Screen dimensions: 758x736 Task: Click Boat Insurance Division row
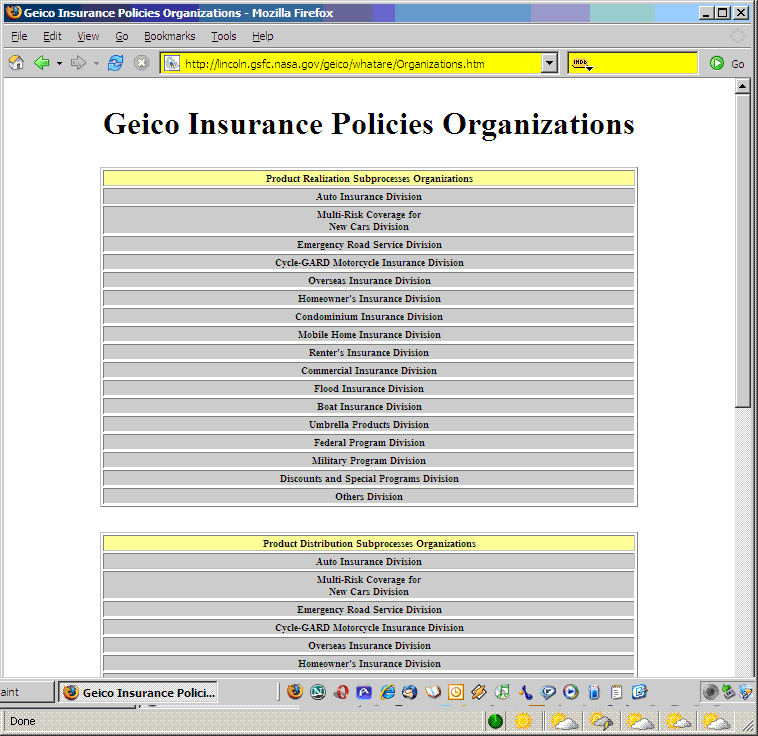[369, 406]
